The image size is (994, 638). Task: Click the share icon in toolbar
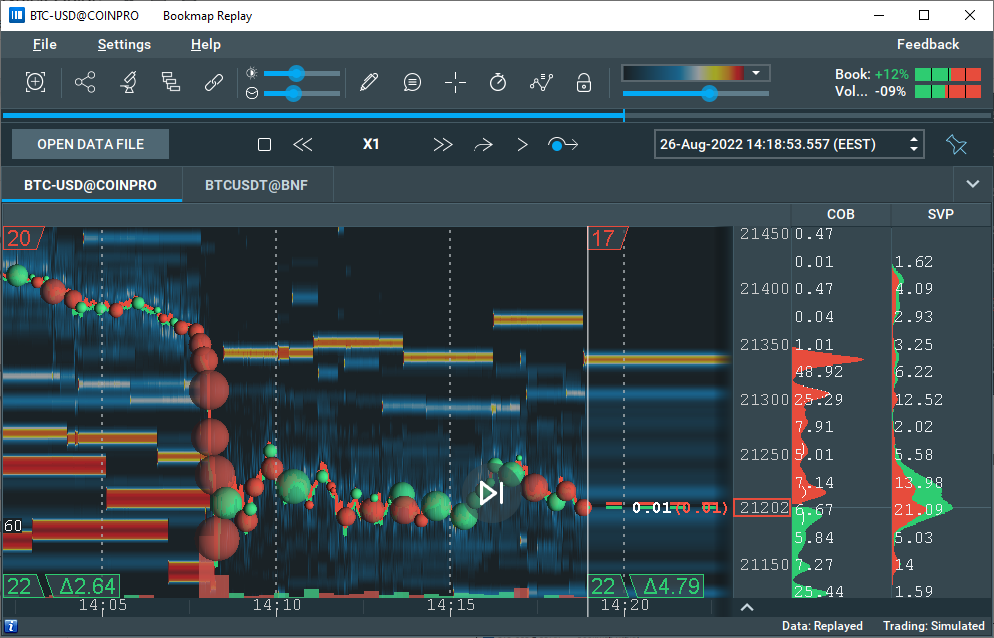pyautogui.click(x=85, y=83)
